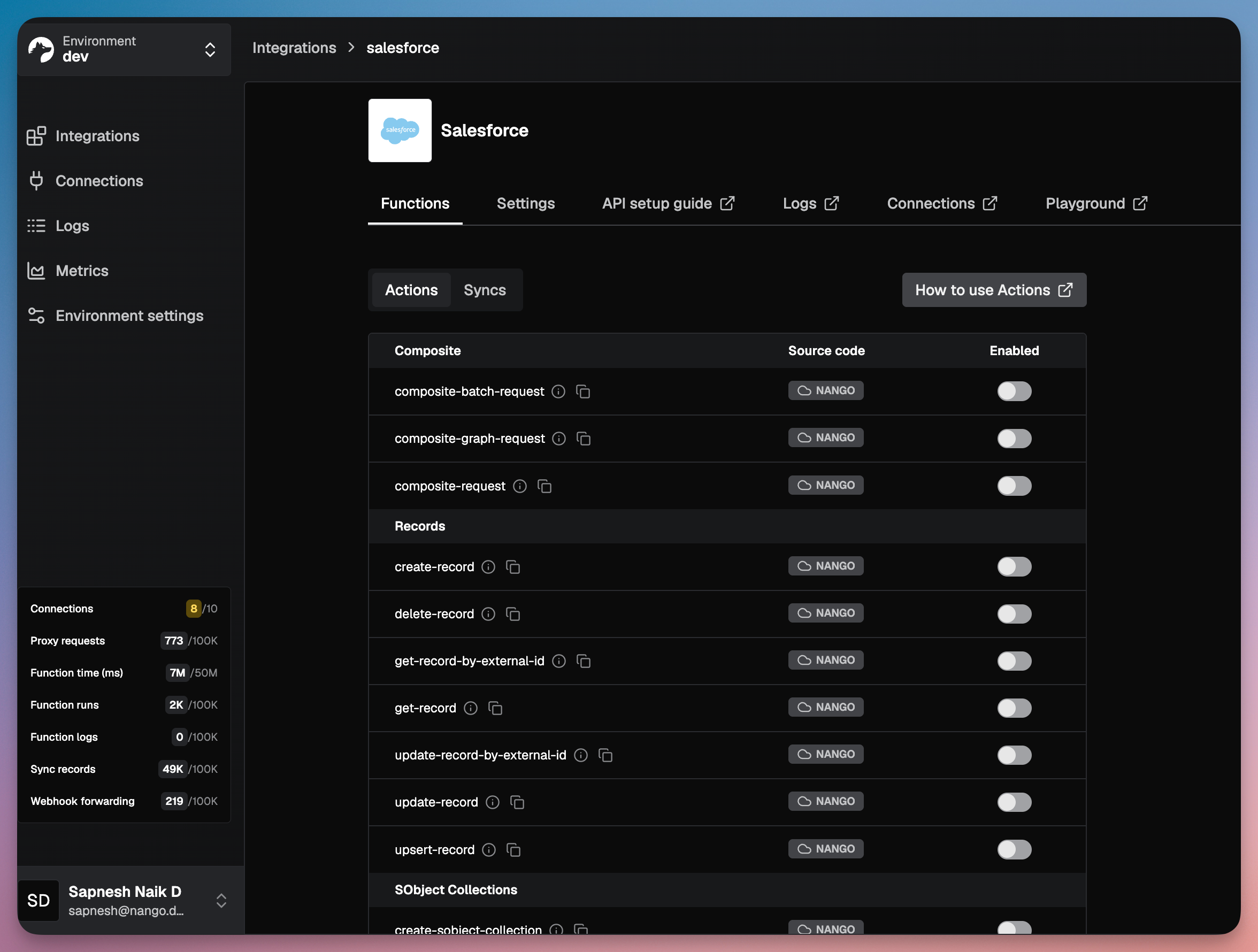Click the Sync records 49K usage row
This screenshot has height=952, width=1258.
click(x=124, y=769)
